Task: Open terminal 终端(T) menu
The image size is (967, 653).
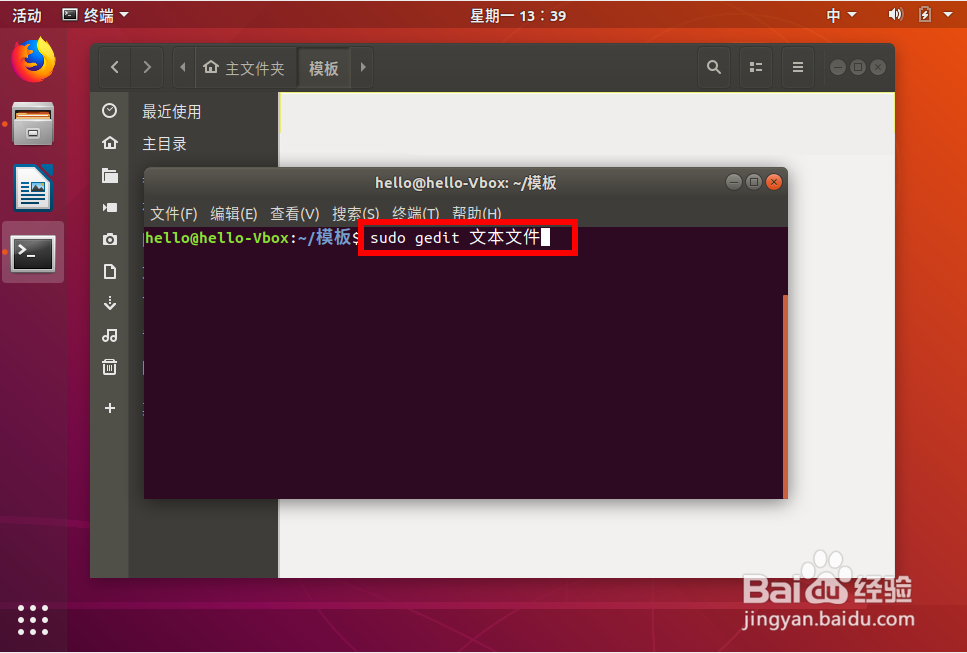Action: point(416,213)
